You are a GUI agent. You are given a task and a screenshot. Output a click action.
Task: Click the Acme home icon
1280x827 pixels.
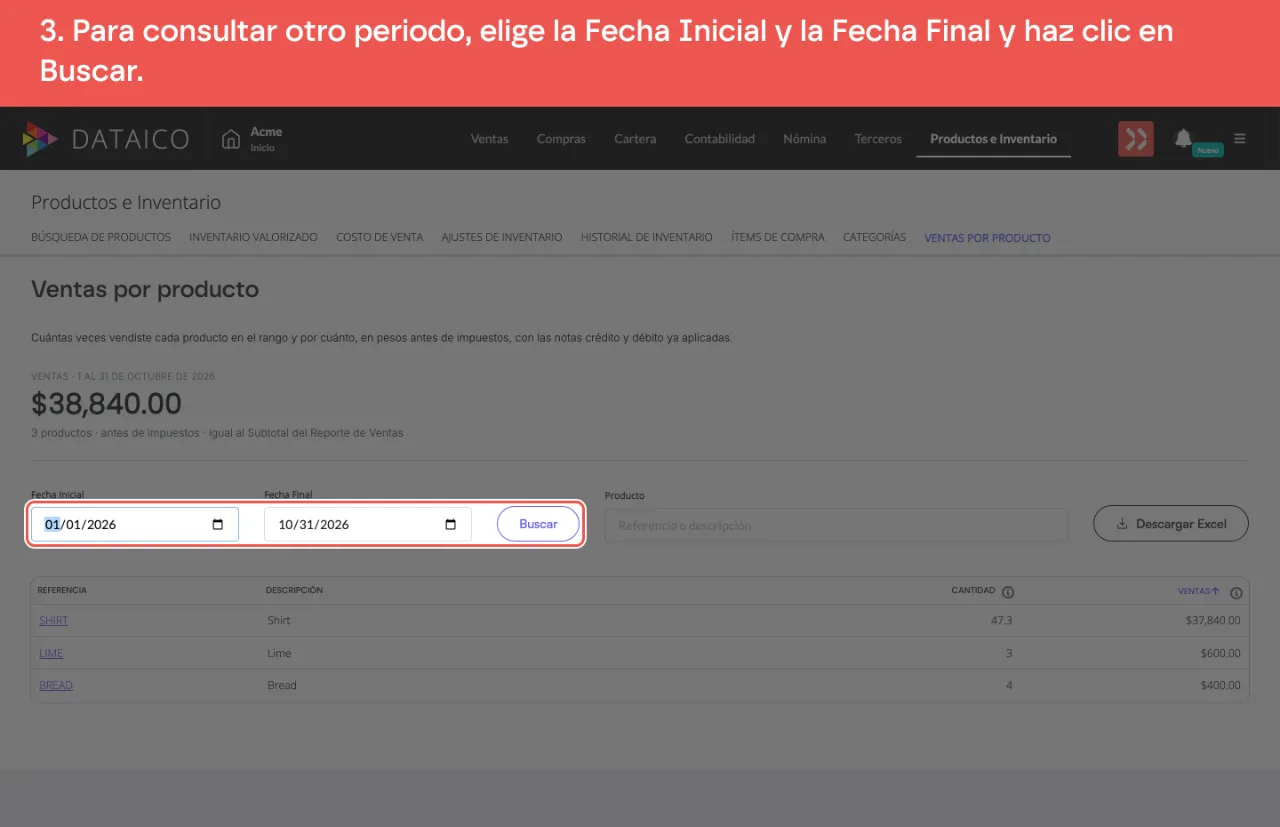point(231,138)
